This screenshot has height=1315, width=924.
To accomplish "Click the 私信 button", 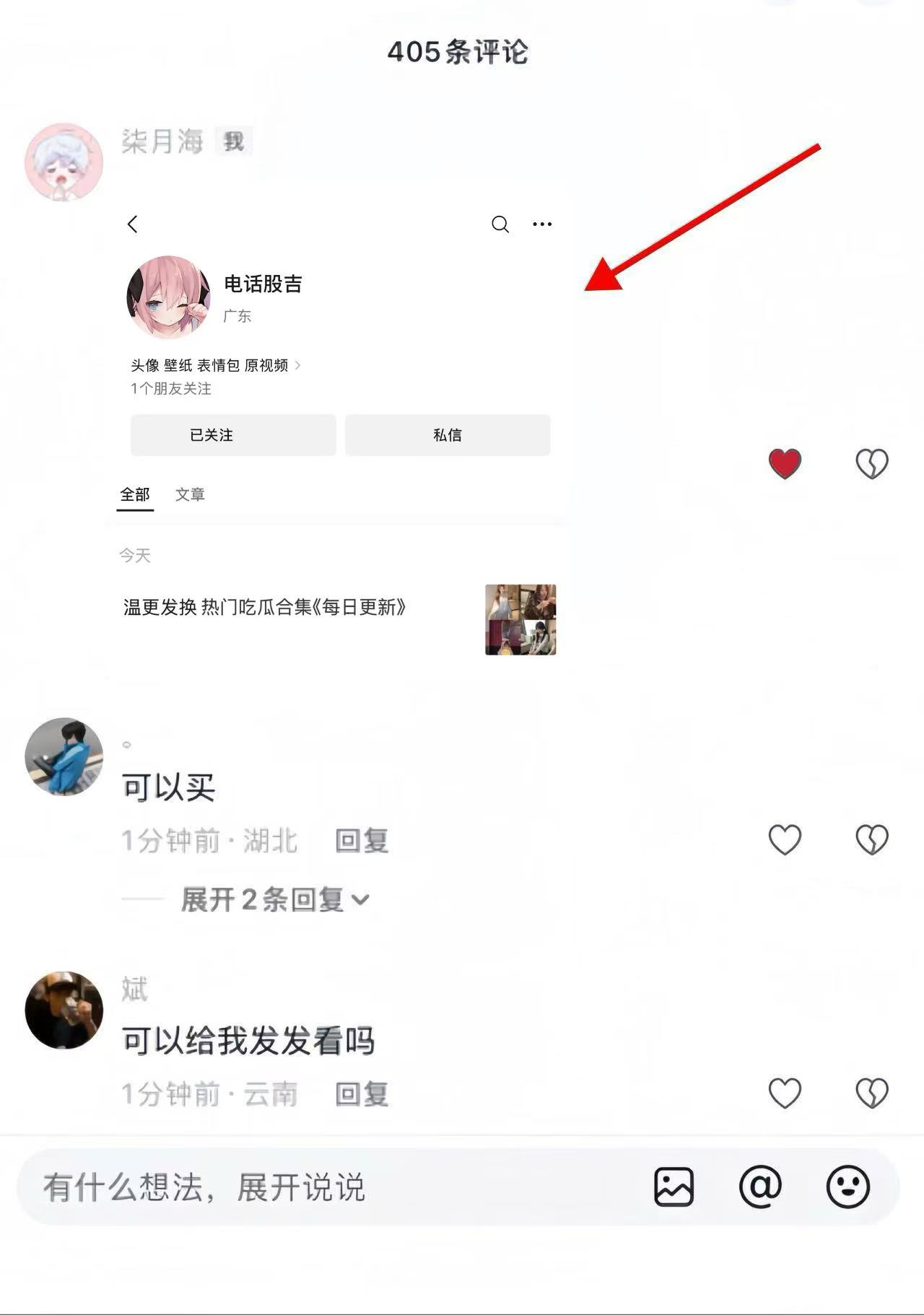I will (x=448, y=435).
